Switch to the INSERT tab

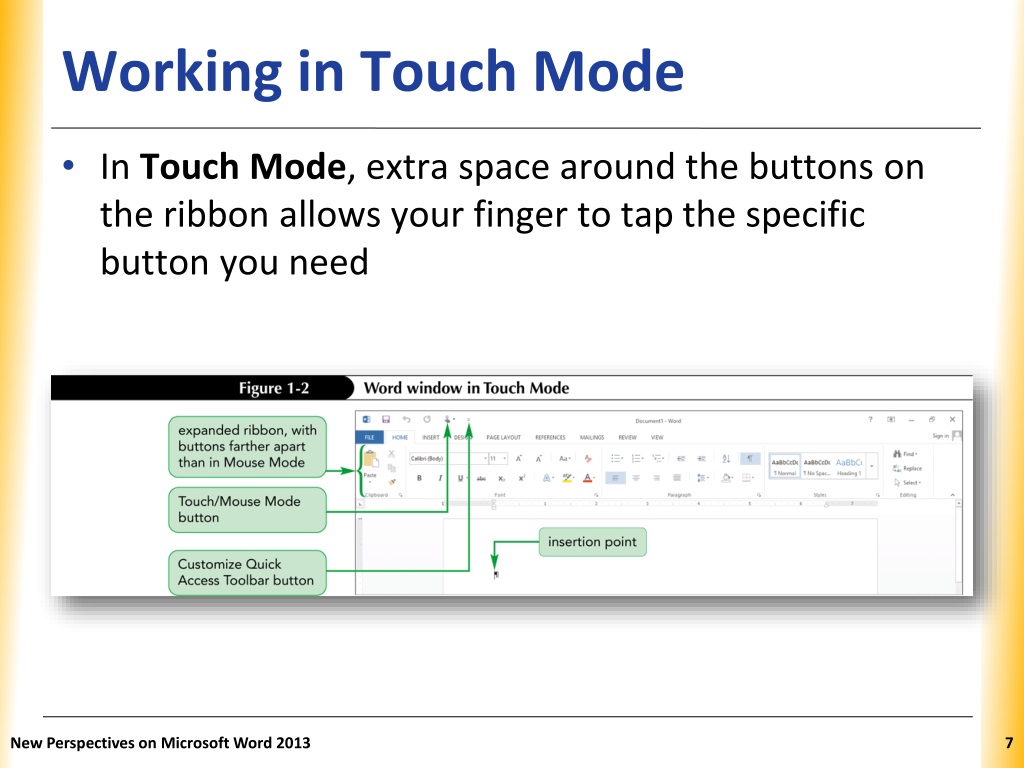[430, 438]
